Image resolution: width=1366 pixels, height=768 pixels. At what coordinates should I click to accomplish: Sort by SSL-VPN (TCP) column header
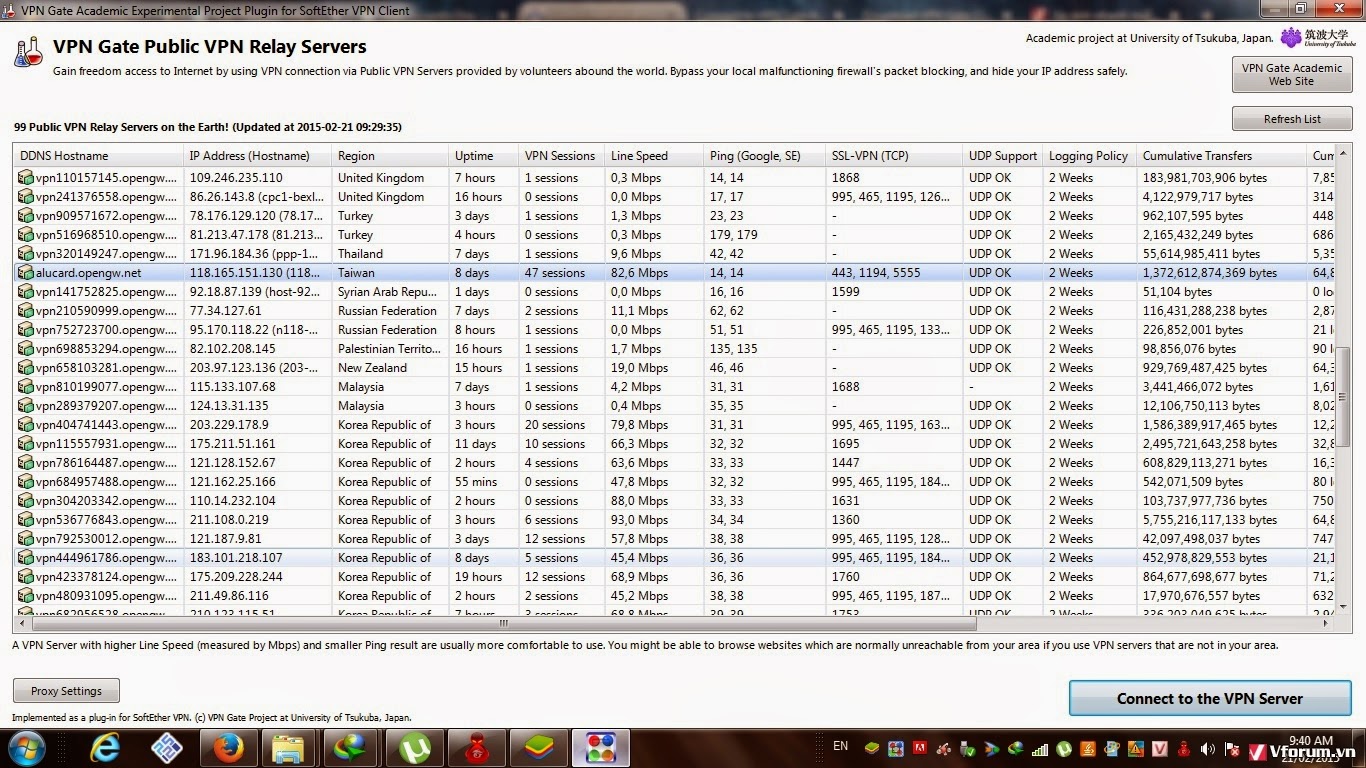[894, 156]
